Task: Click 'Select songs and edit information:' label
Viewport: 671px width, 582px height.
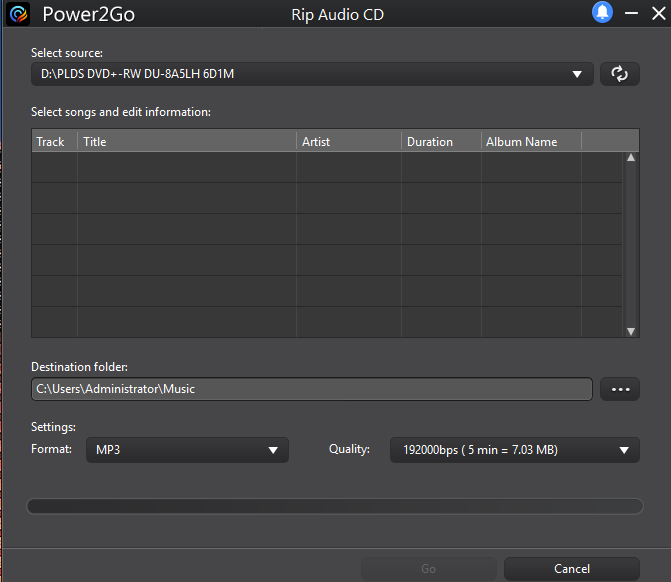Action: point(121,112)
